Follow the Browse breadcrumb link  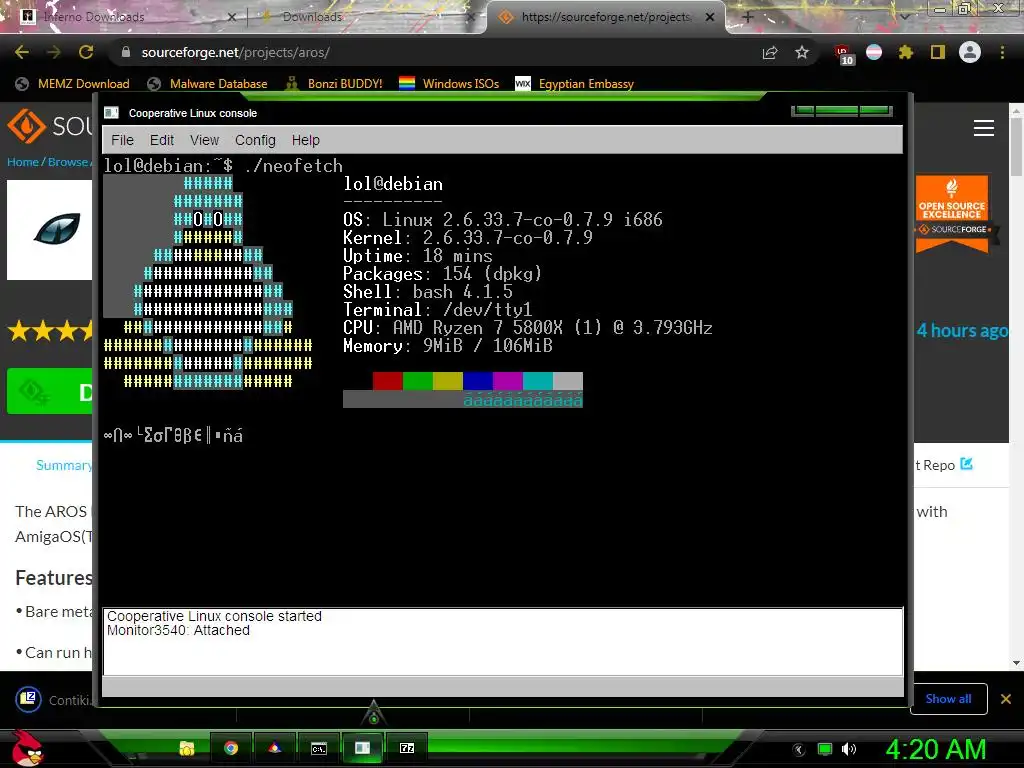coord(68,162)
